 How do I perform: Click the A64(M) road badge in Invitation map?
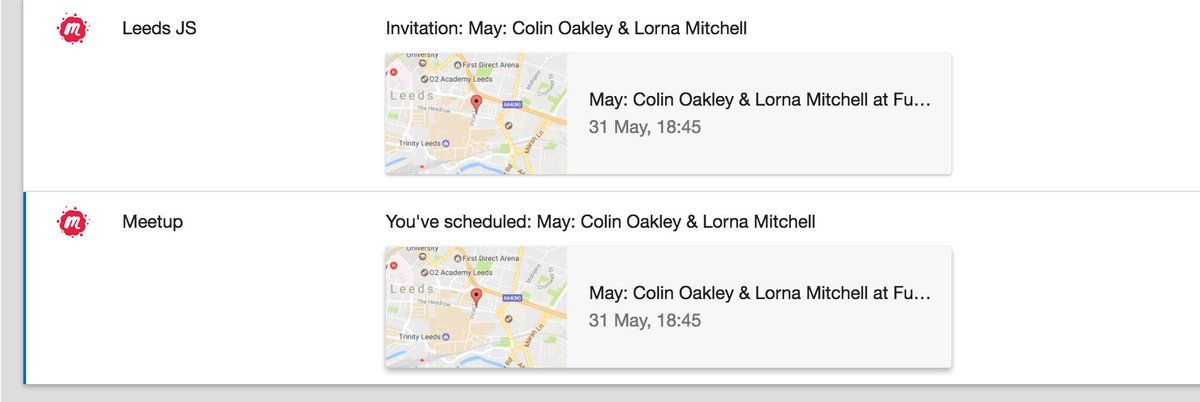511,106
